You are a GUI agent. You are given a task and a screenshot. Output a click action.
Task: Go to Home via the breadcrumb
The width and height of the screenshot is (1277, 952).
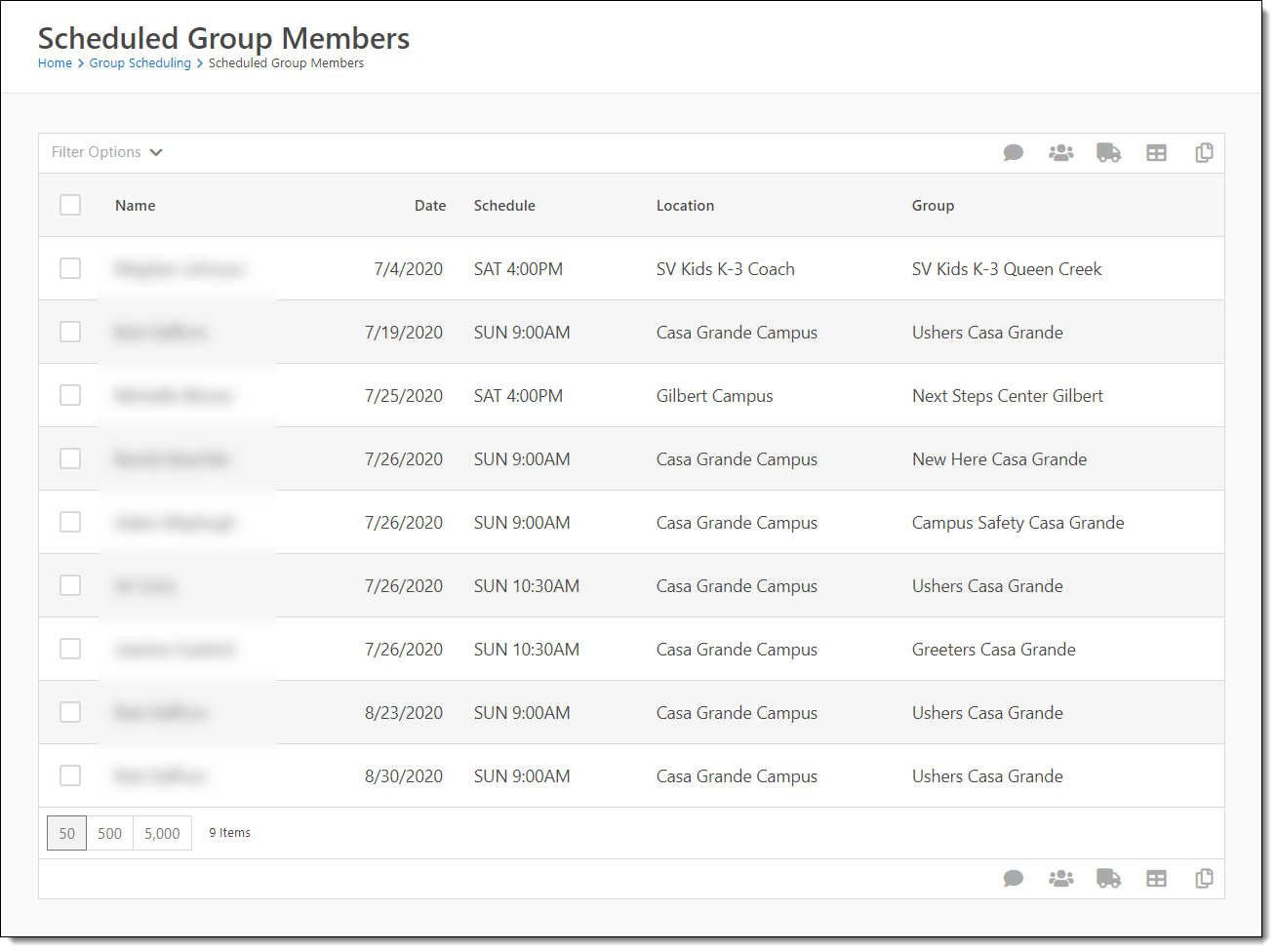point(55,63)
